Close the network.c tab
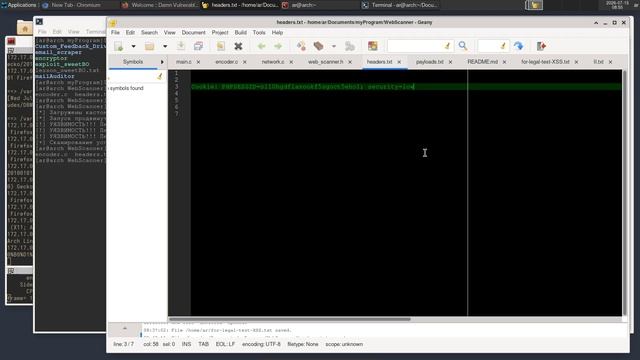 click(x=291, y=62)
